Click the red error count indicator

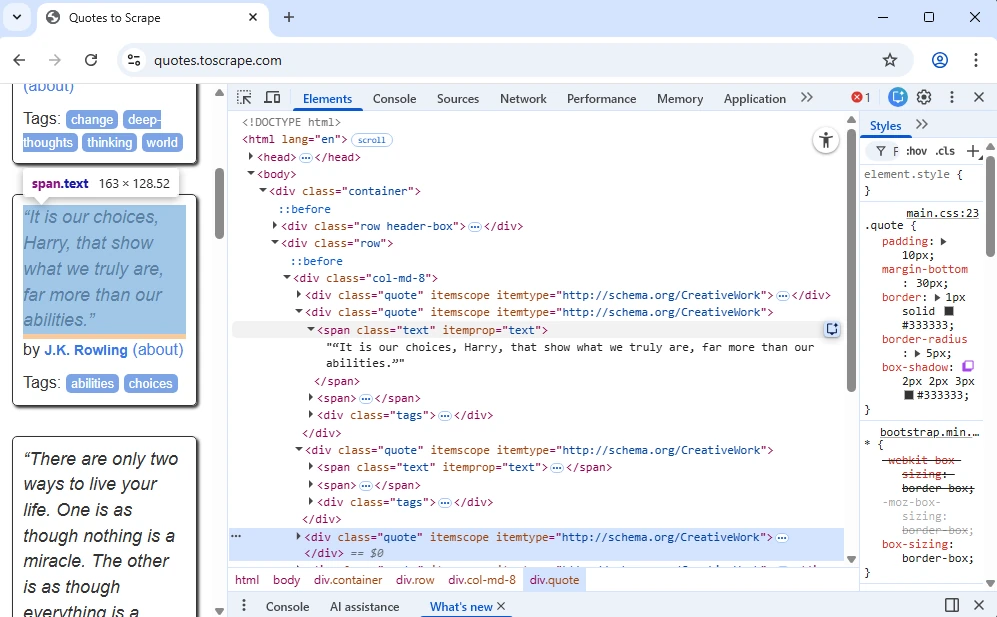[x=860, y=98]
